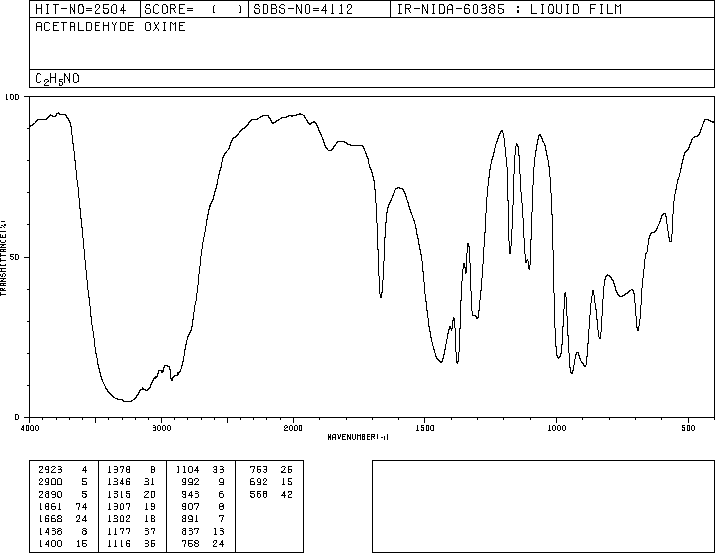Click the 100 y-axis tick label
The width and height of the screenshot is (715, 553).
coord(12,97)
